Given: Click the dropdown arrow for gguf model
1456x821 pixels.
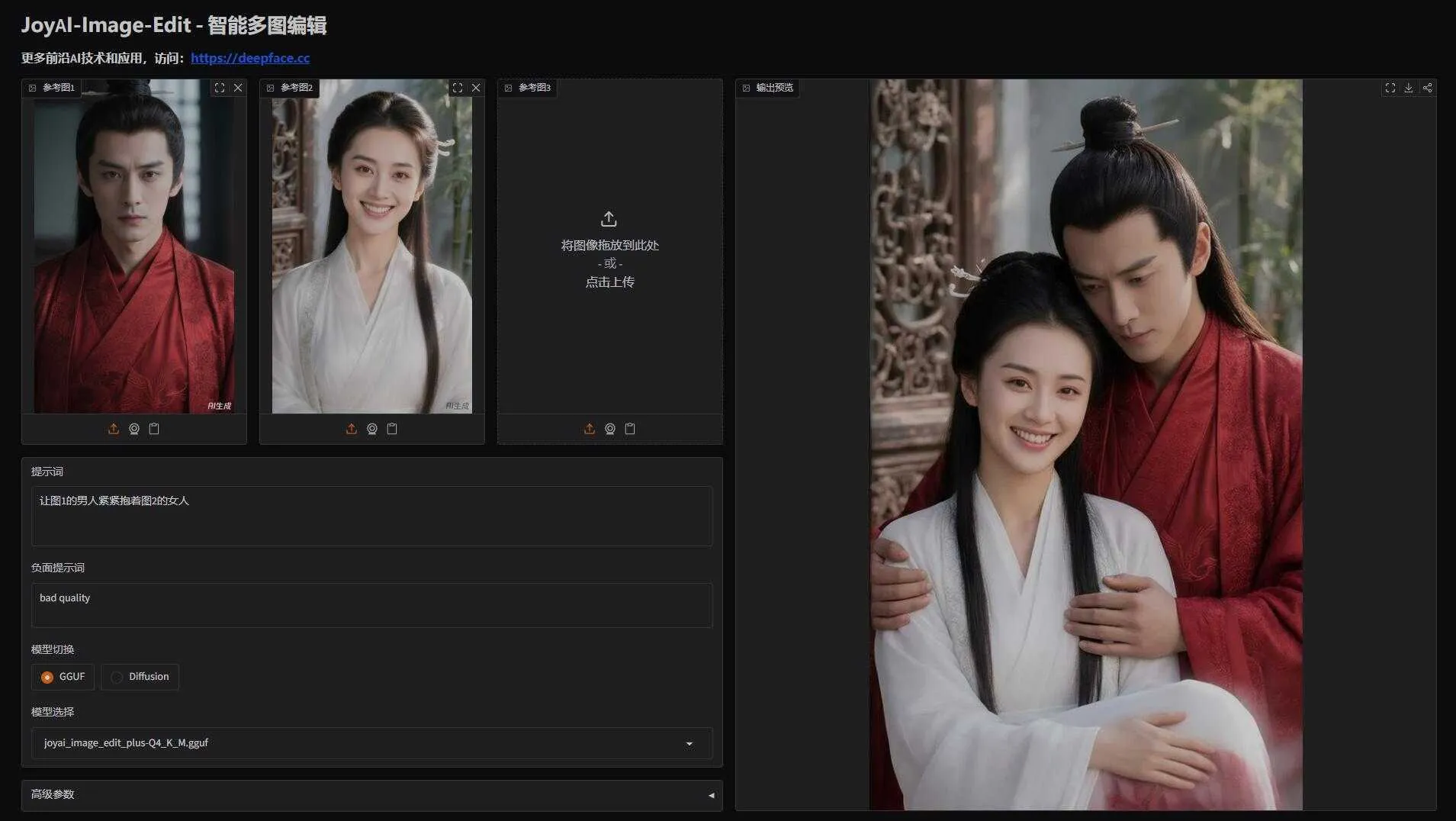Looking at the screenshot, I should pyautogui.click(x=689, y=744).
